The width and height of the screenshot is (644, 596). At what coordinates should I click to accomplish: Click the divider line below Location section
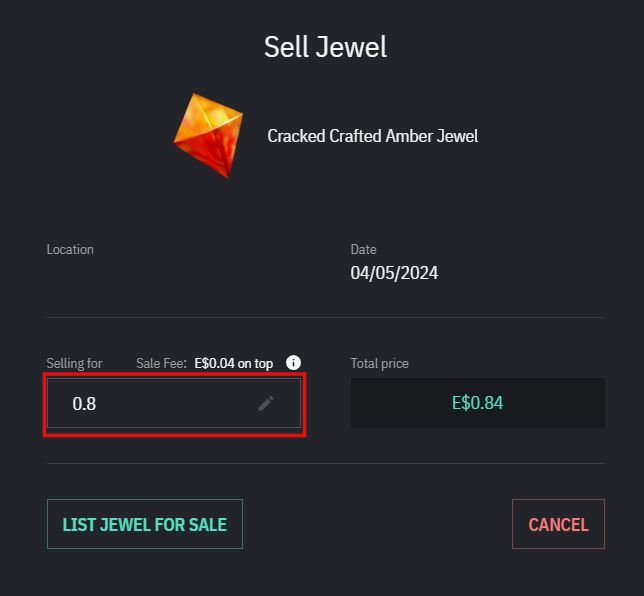(326, 317)
